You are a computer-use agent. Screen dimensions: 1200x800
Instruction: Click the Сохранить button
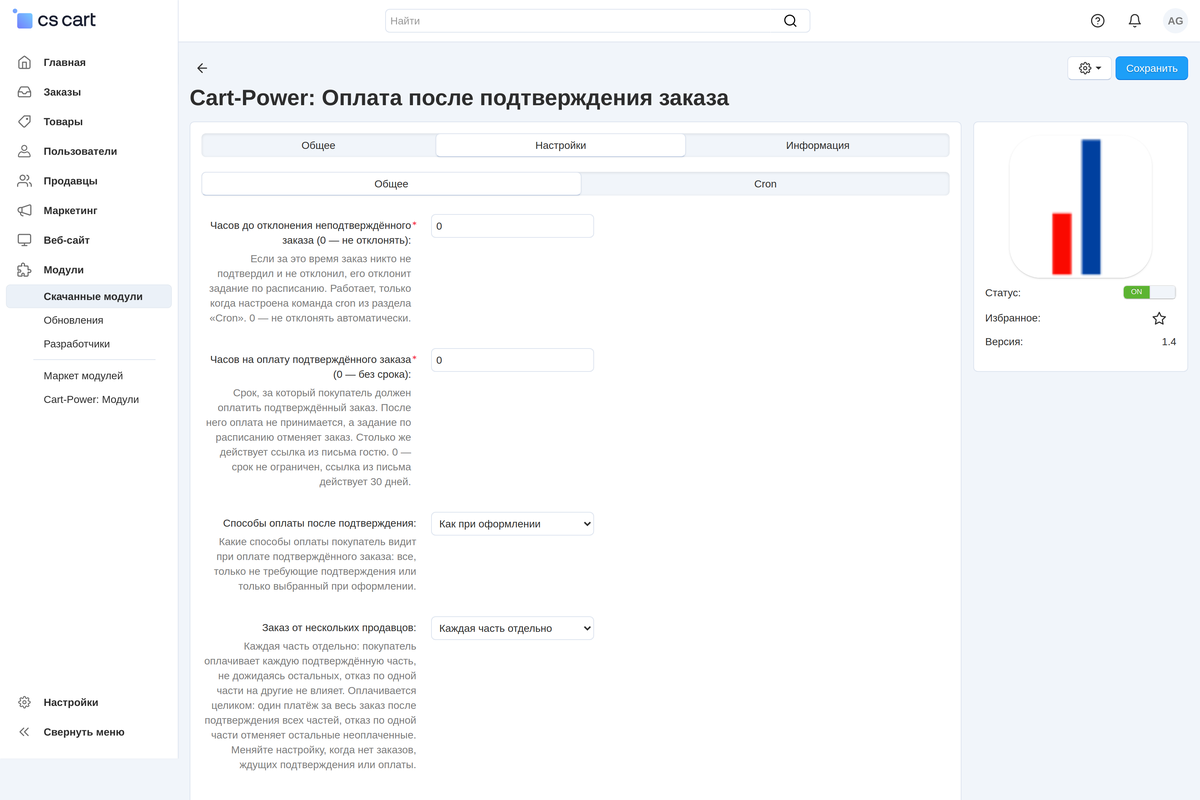(x=1152, y=68)
